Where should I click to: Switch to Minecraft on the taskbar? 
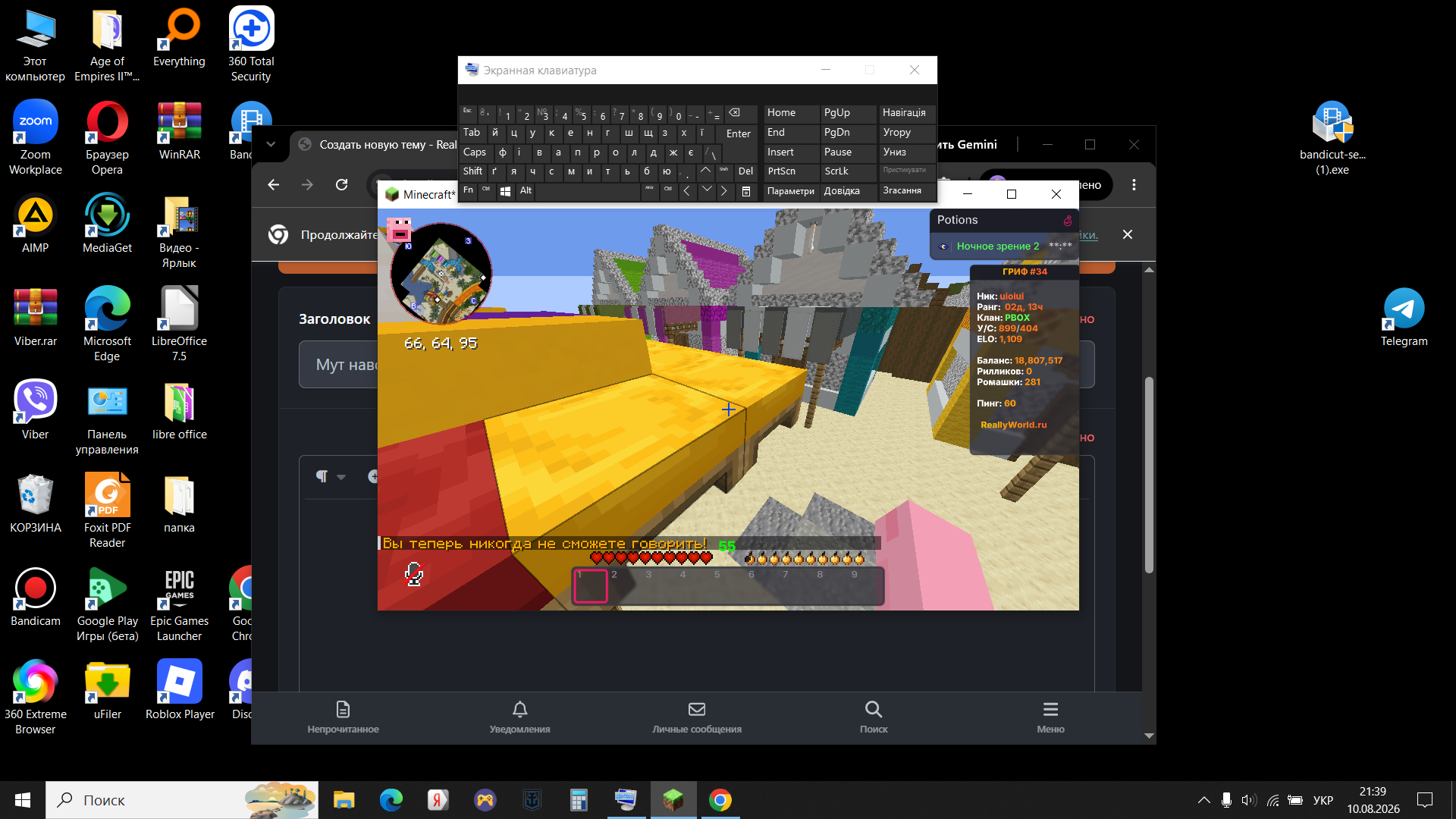pyautogui.click(x=673, y=800)
